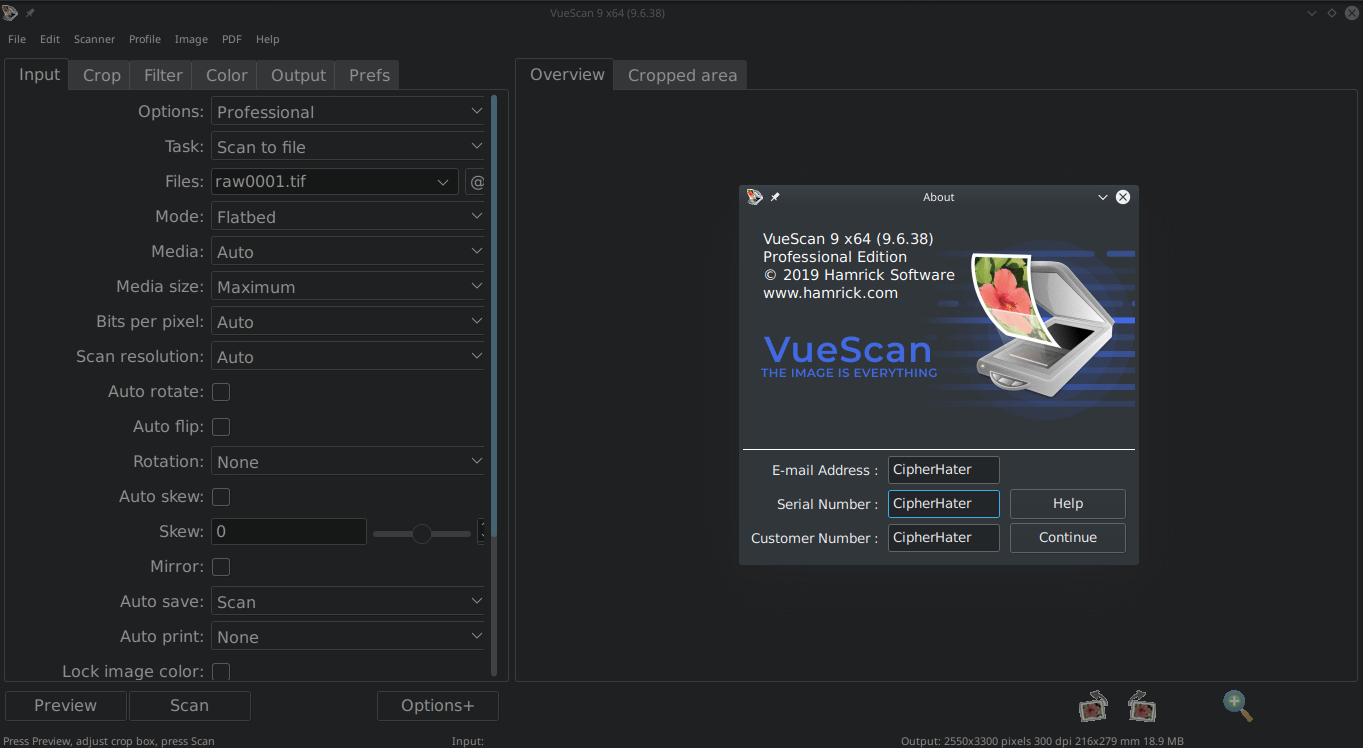Open the Media size dropdown showing Maximum

pyautogui.click(x=349, y=287)
